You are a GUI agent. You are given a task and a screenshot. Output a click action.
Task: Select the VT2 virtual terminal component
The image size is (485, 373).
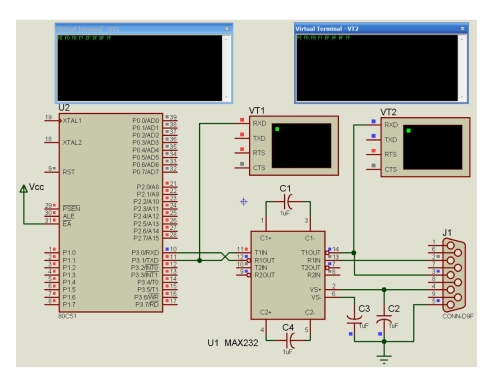coord(425,147)
